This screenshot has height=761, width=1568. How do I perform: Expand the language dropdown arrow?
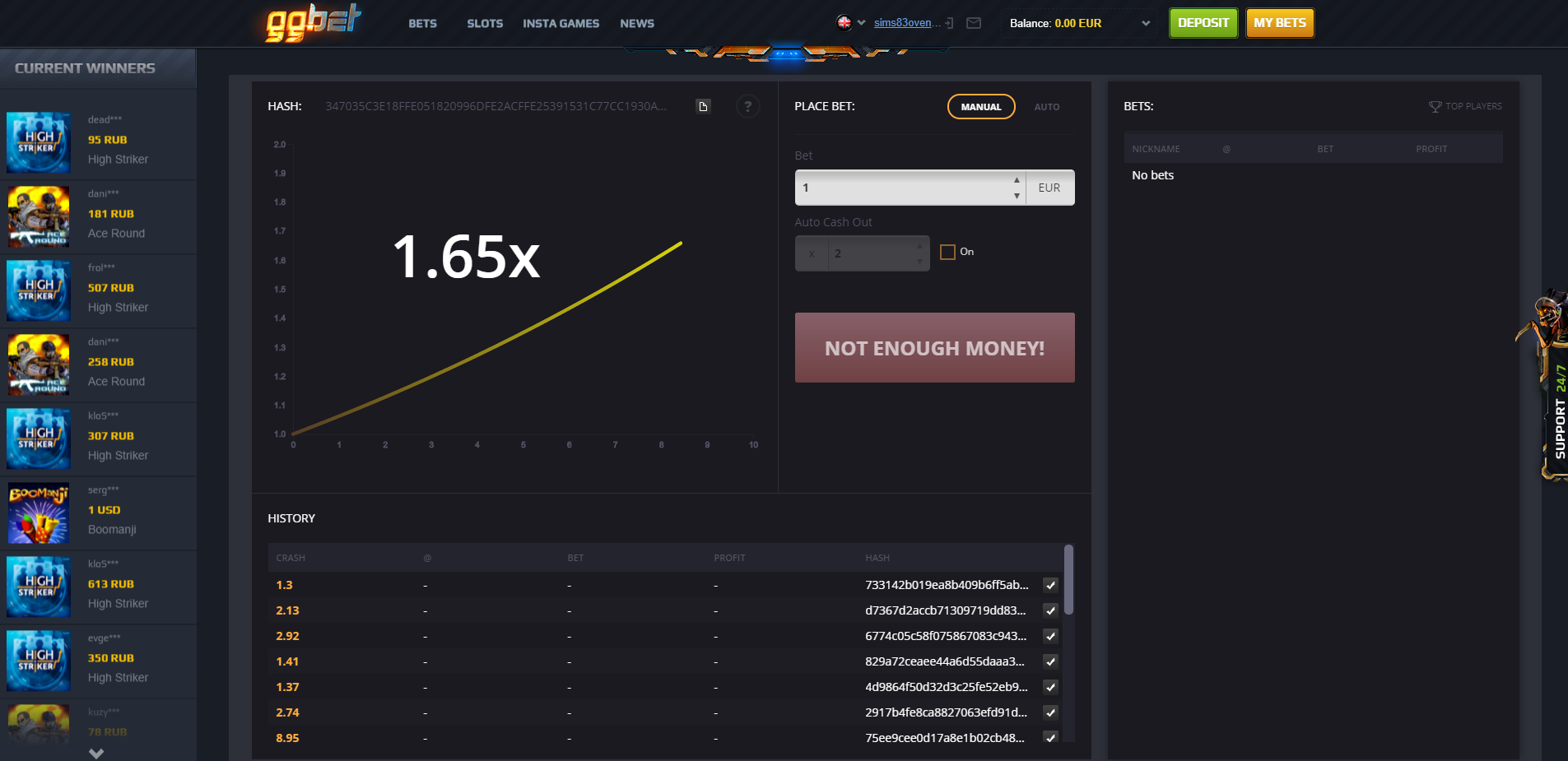(861, 23)
